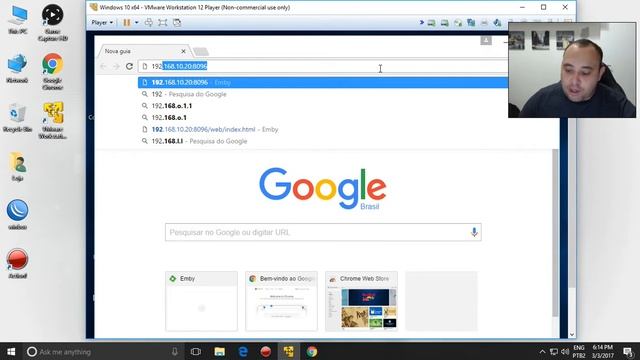
Task: Select highlighted suggestion 192.168.10.20:8096 Emby
Action: tap(322, 82)
